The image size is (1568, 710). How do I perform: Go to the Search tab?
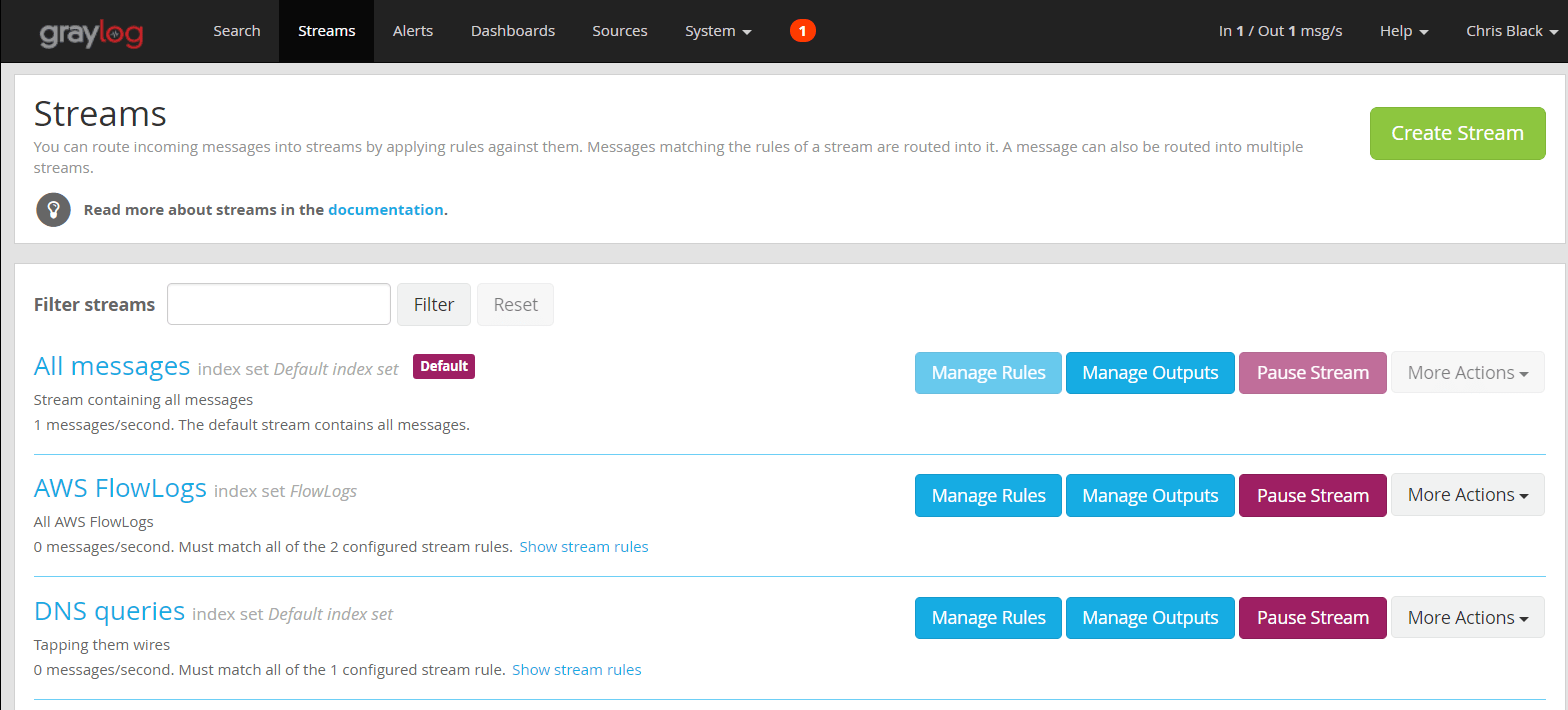point(237,31)
